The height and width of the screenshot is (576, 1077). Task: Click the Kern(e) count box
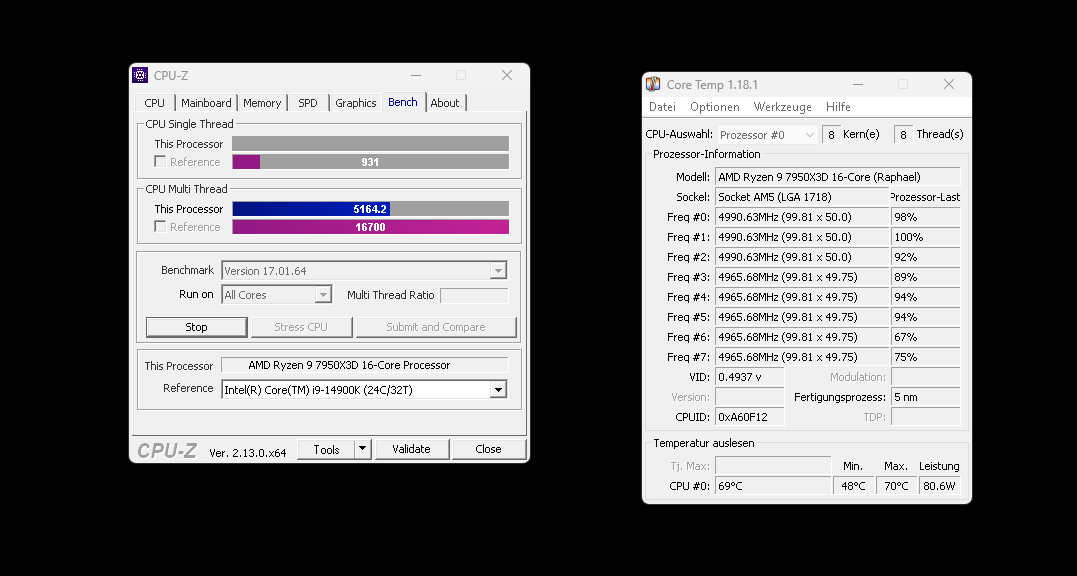tap(831, 135)
